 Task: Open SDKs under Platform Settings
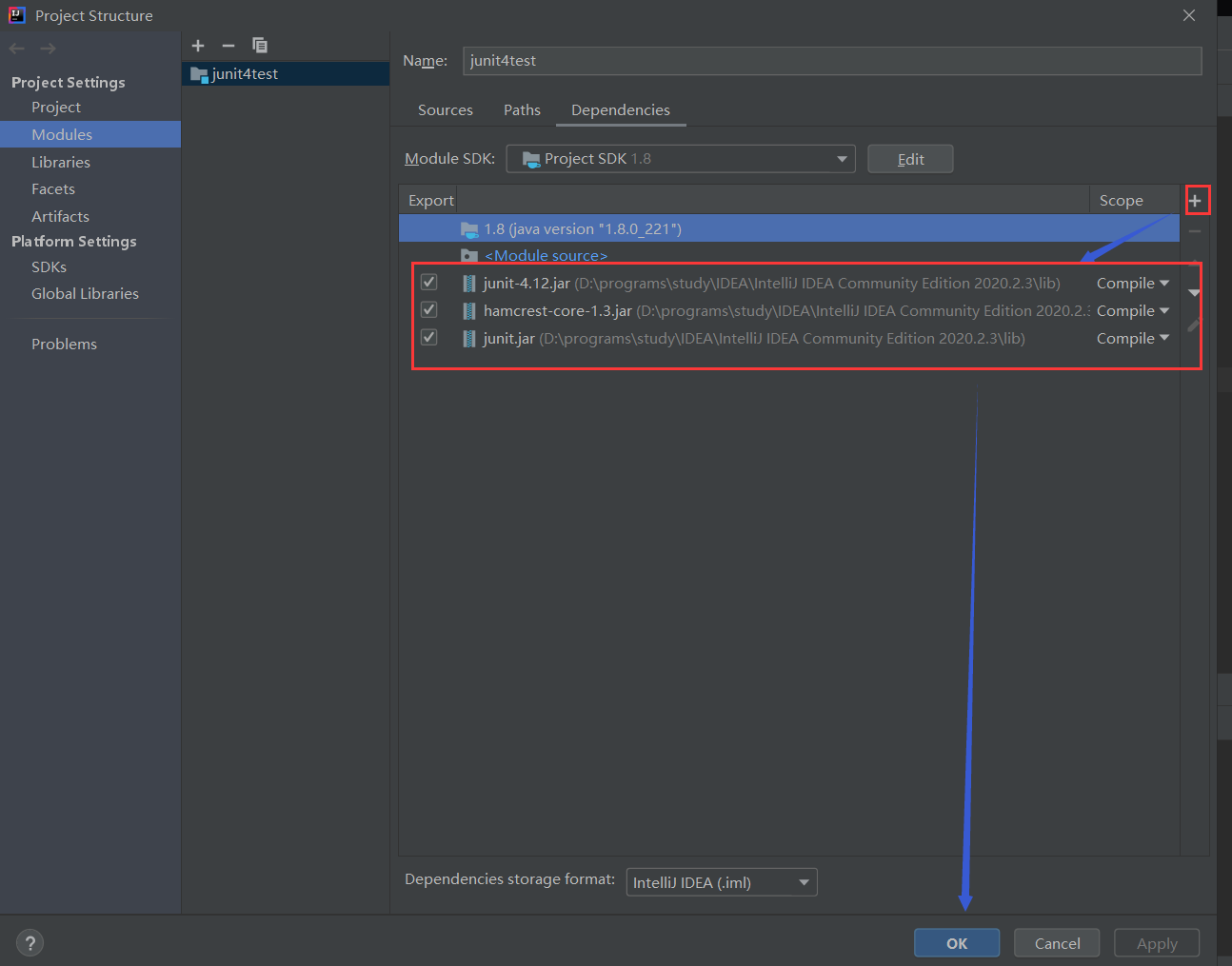pos(49,267)
